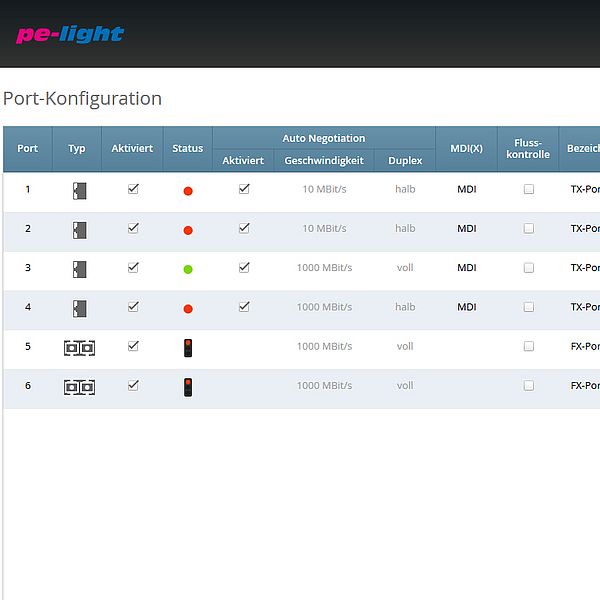Viewport: 600px width, 600px height.
Task: Click the Status column header
Action: [x=187, y=149]
